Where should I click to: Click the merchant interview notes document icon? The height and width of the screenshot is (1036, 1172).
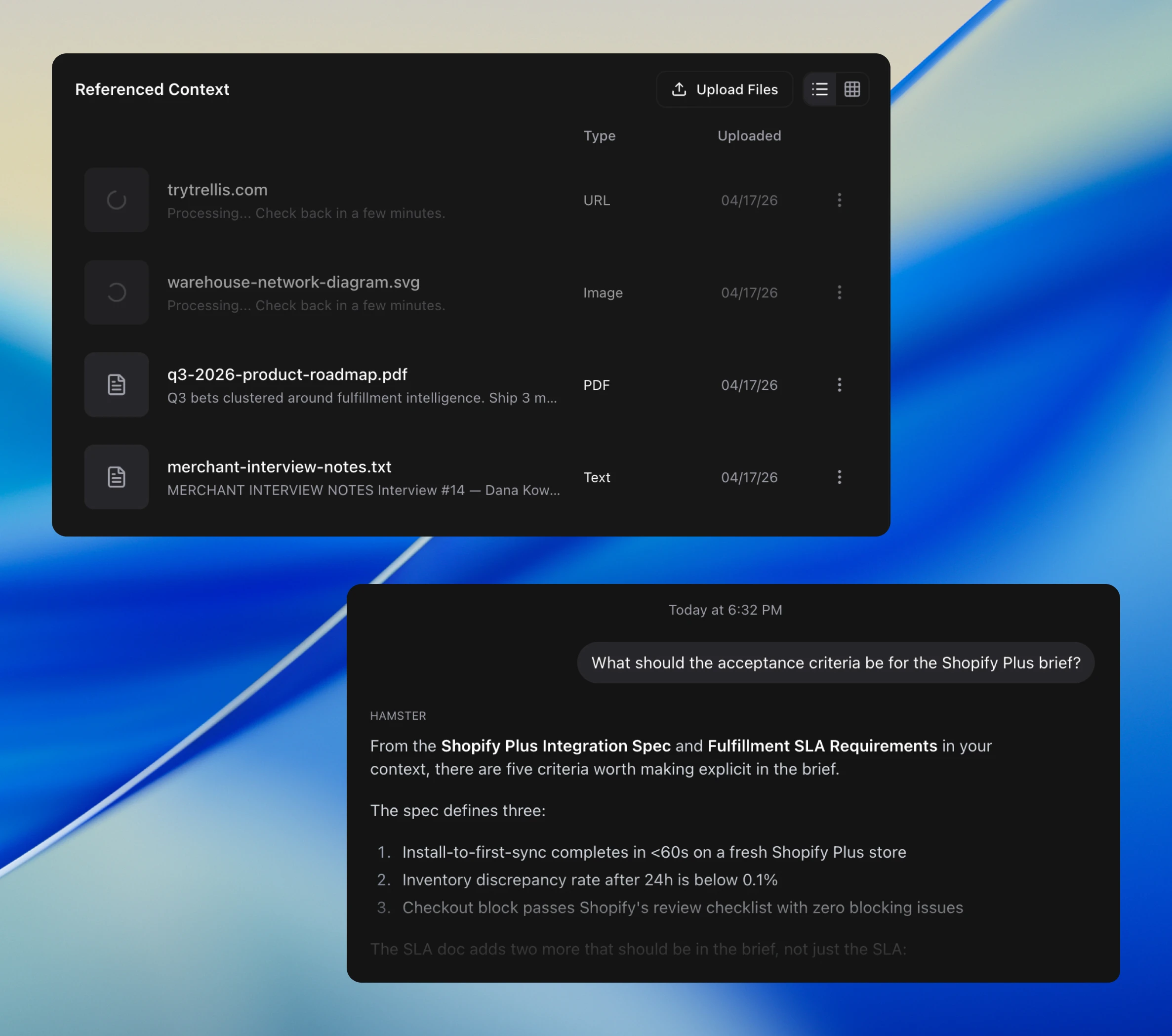[x=117, y=477]
